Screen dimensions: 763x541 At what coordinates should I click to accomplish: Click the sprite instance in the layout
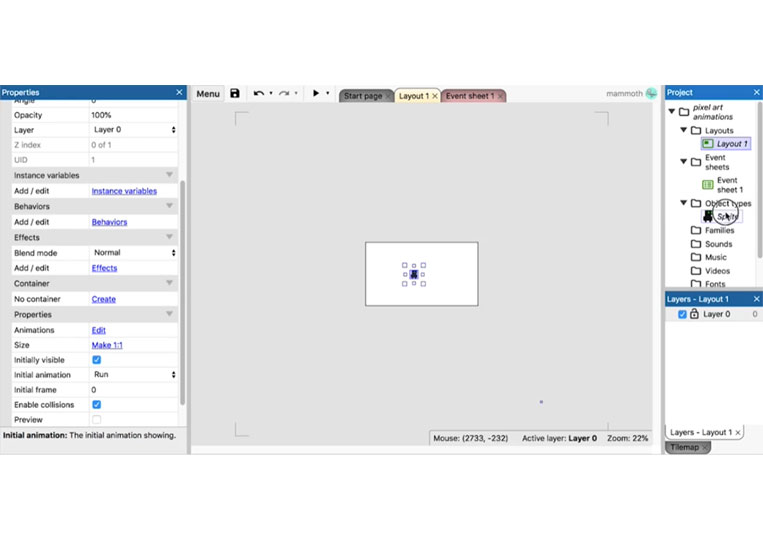(414, 274)
